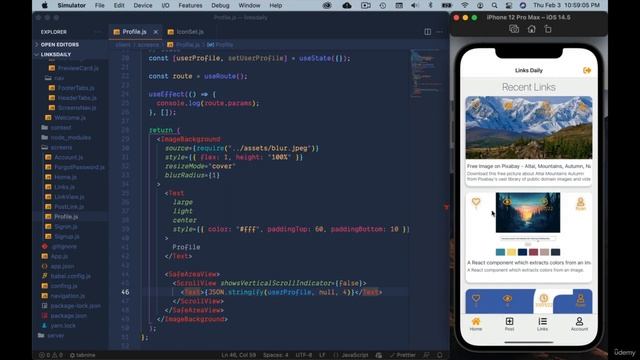Like the React color extractor link card

[476, 202]
